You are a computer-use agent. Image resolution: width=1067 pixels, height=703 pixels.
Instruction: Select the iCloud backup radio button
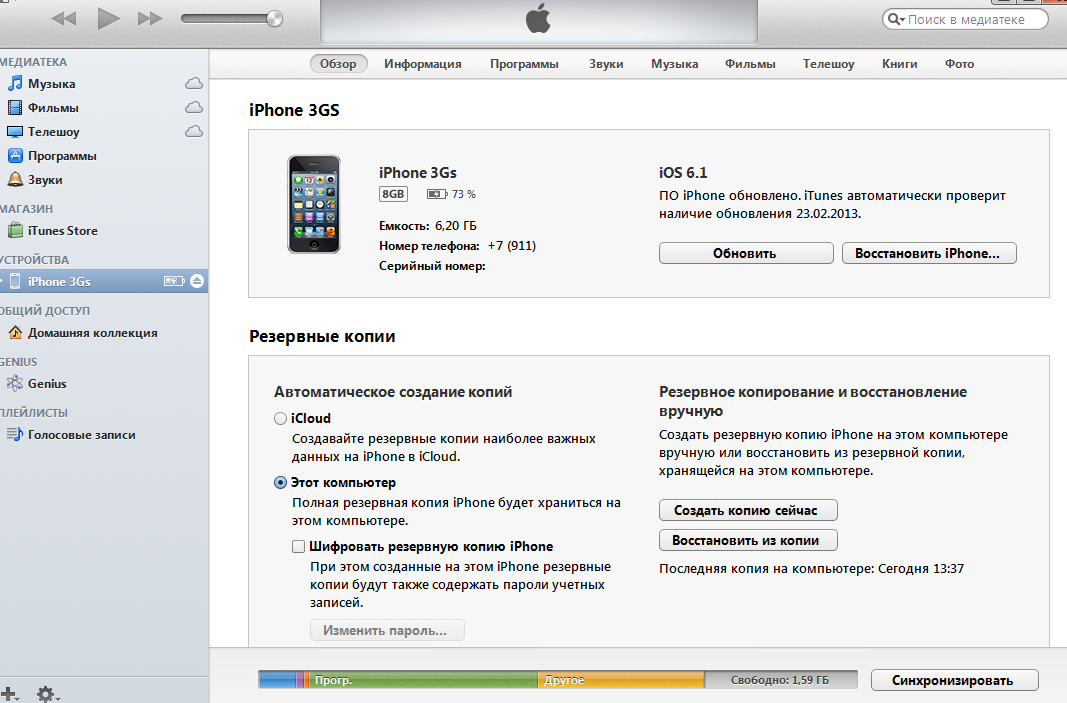pos(280,419)
